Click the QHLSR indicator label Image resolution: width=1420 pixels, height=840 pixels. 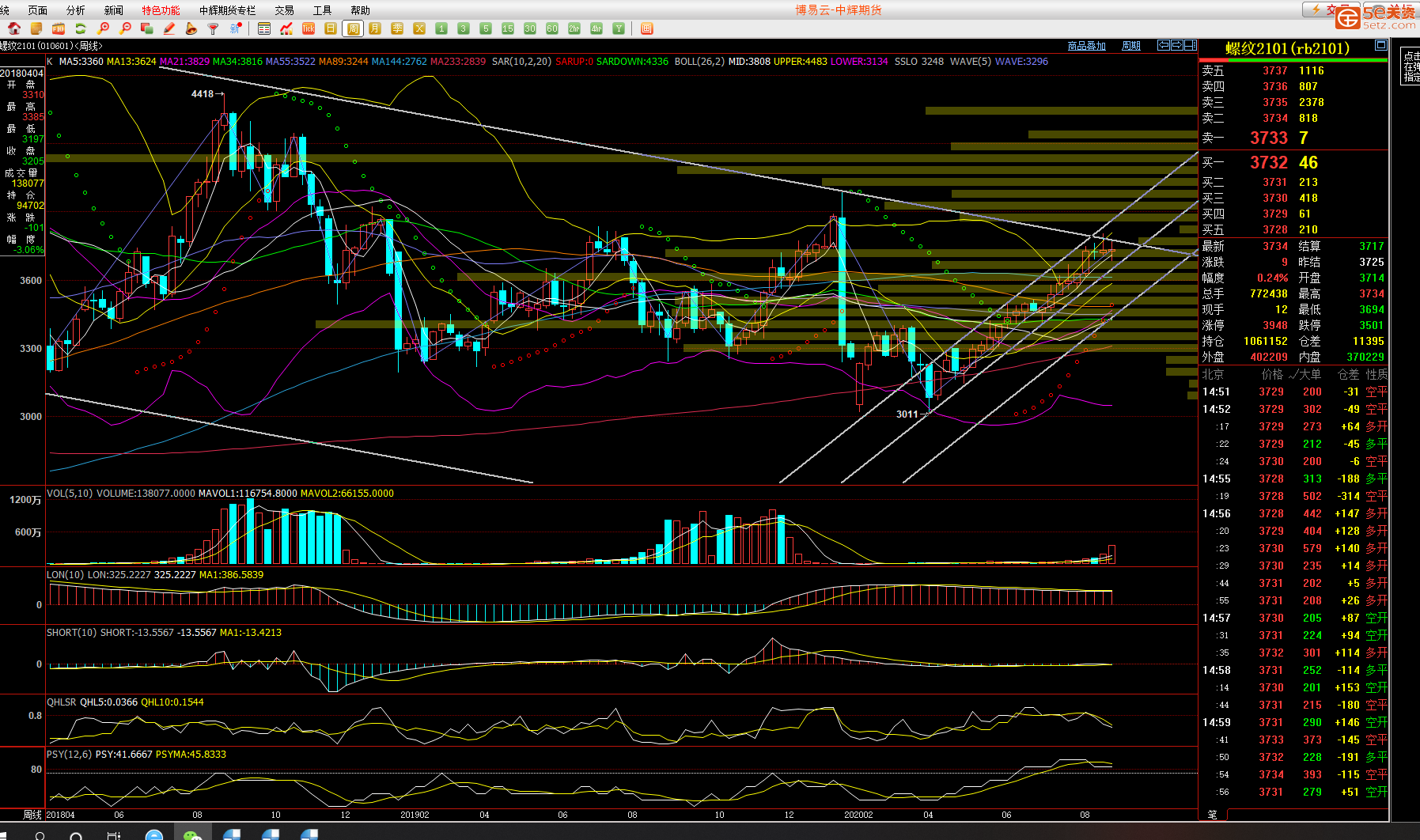click(62, 702)
